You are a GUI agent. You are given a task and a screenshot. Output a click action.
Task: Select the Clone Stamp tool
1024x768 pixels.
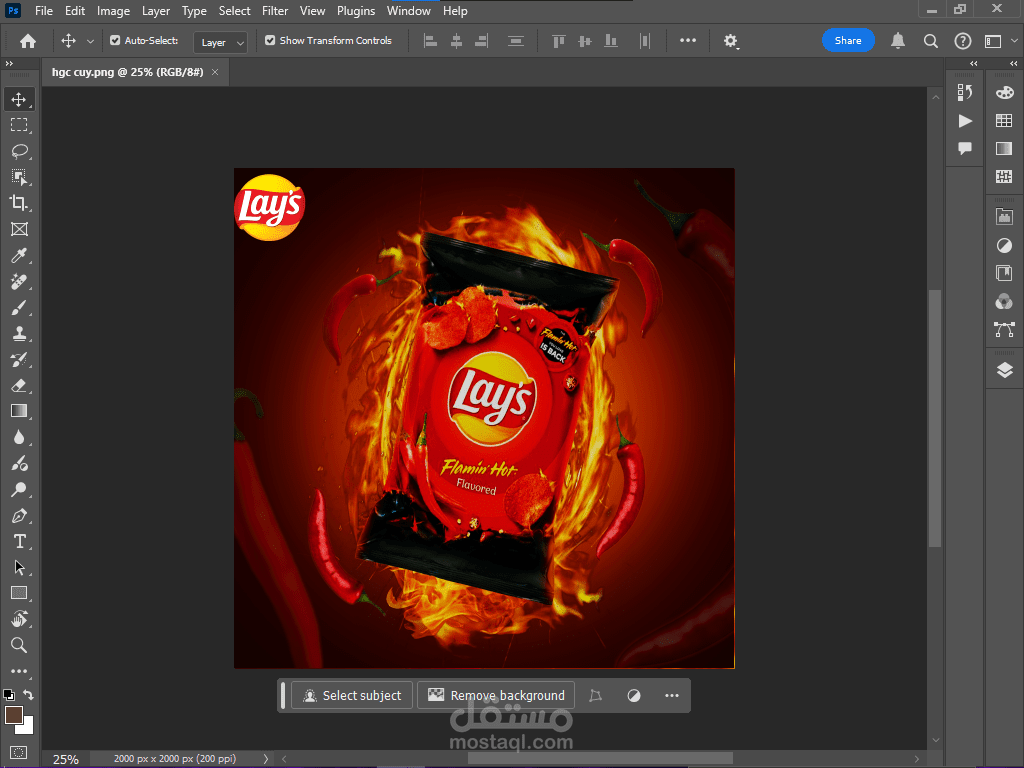click(19, 334)
